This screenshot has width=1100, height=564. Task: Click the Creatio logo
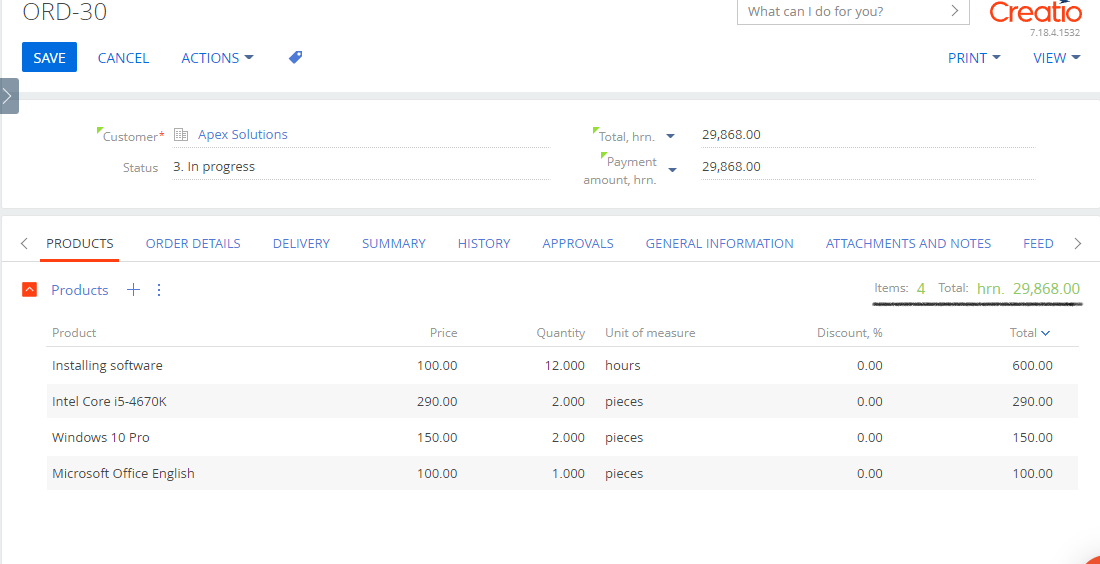click(1035, 13)
